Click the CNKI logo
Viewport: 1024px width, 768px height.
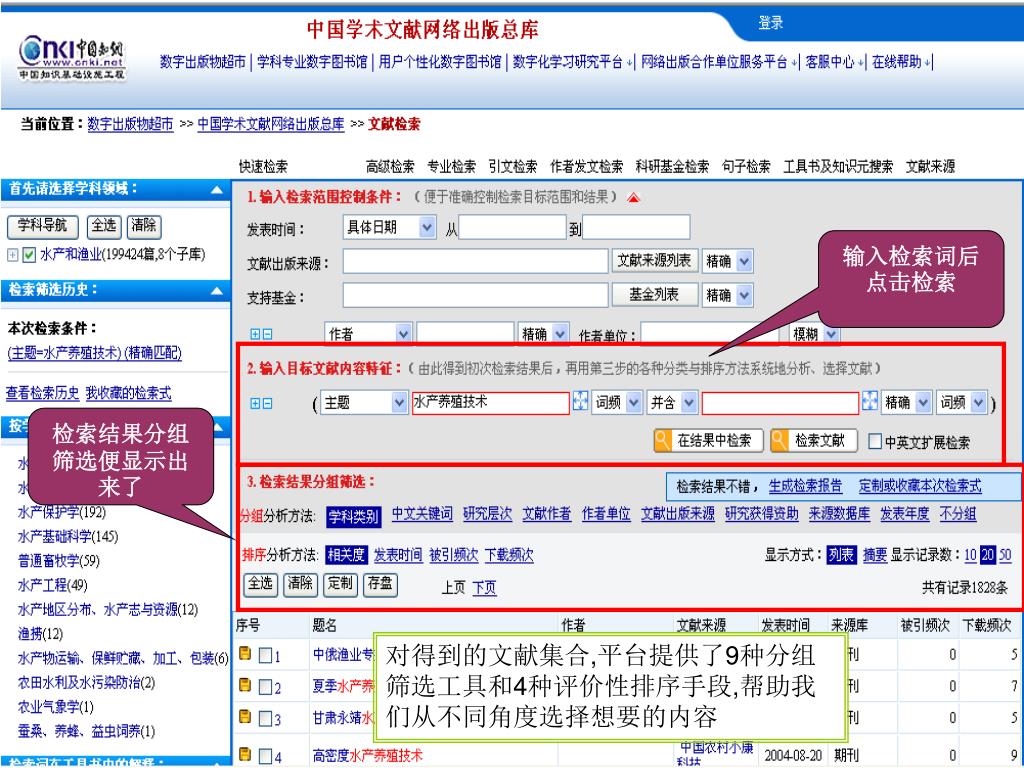[72, 57]
